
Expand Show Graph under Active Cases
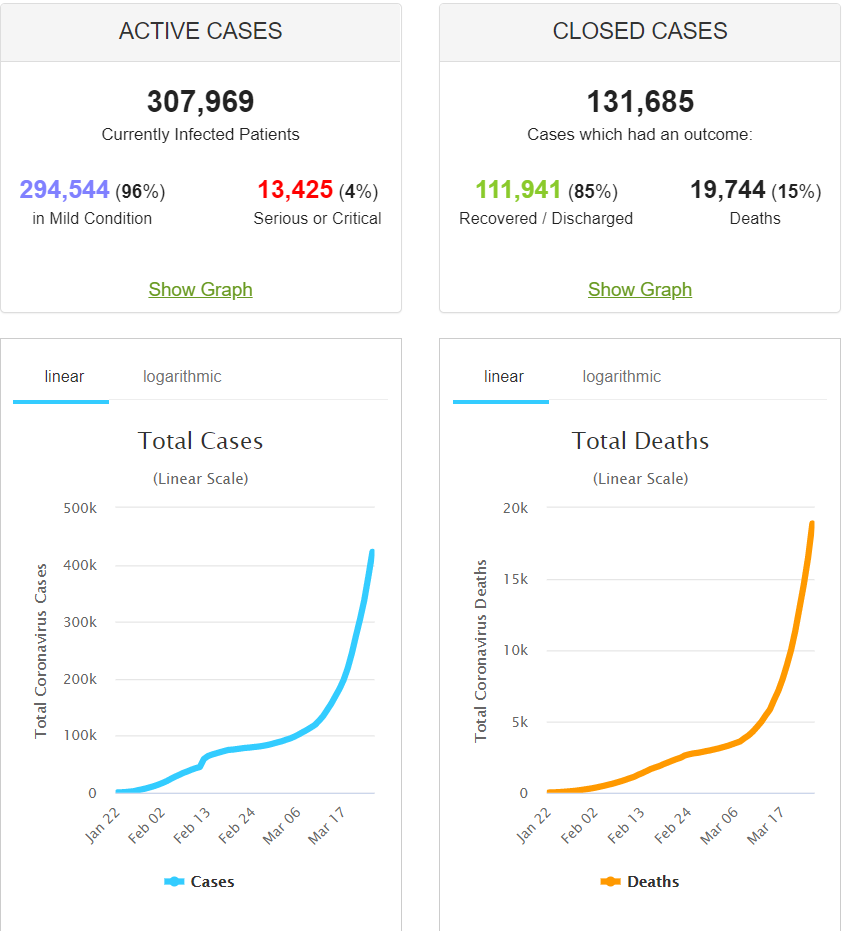pyautogui.click(x=200, y=289)
